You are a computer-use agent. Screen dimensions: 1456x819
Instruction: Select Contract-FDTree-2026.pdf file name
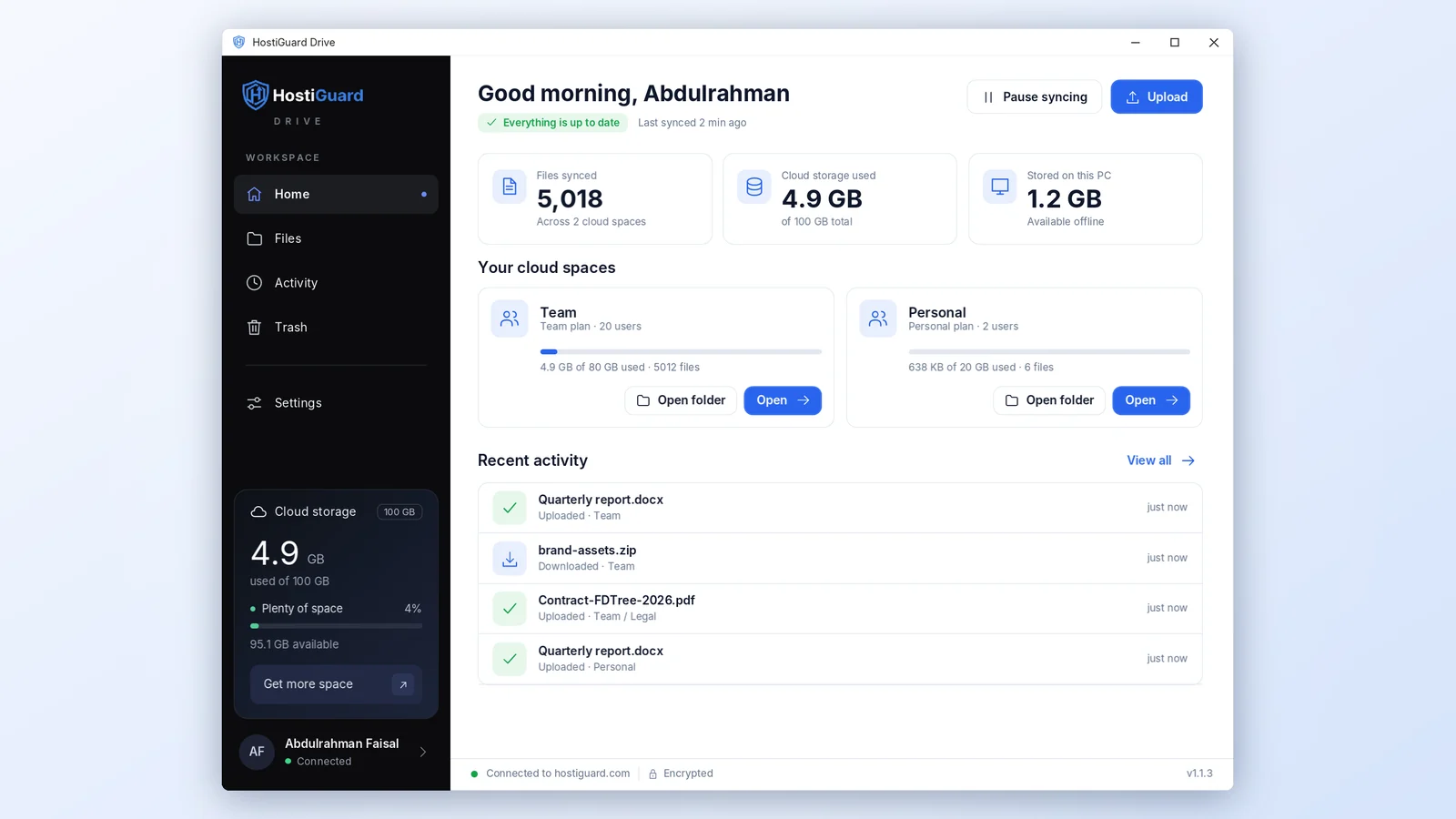click(x=616, y=601)
